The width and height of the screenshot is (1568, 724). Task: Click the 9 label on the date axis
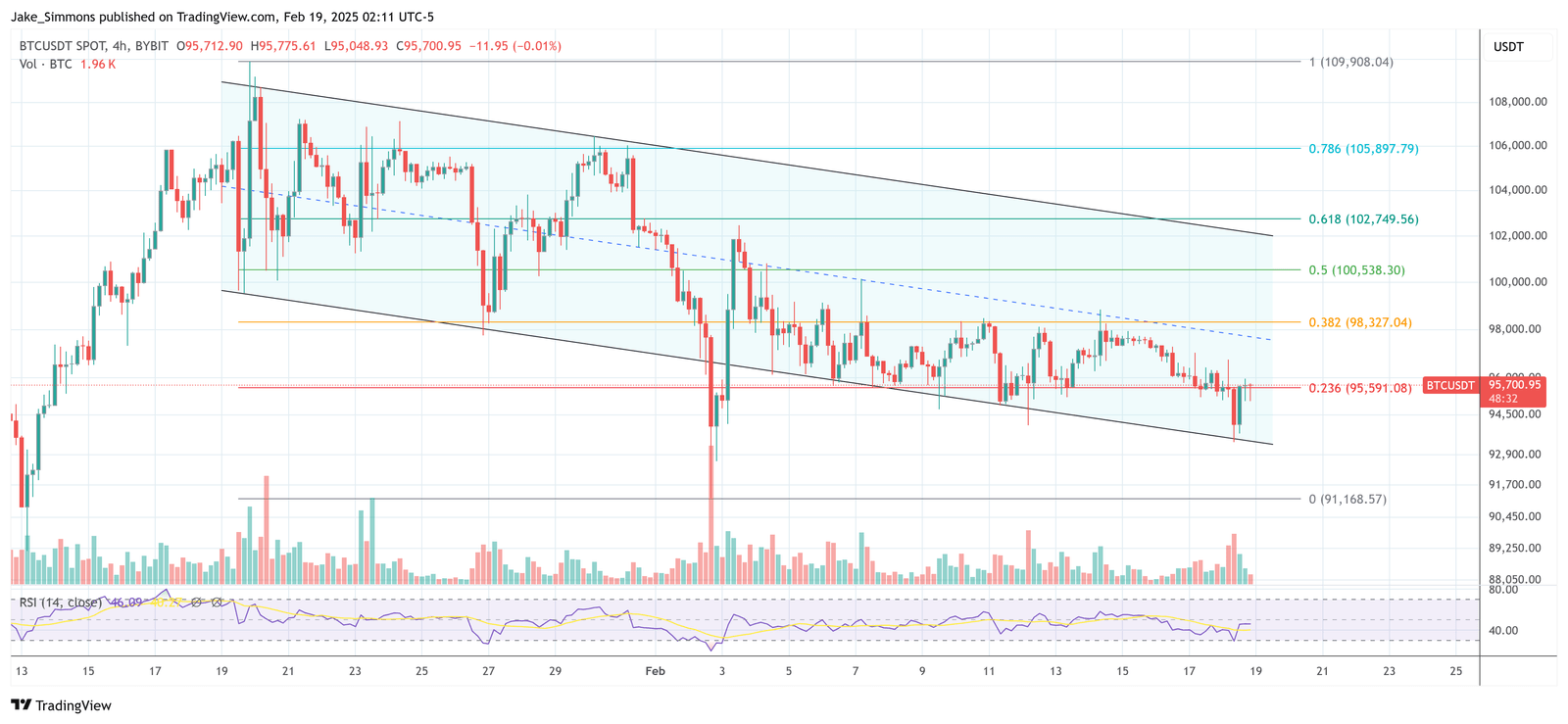[922, 671]
